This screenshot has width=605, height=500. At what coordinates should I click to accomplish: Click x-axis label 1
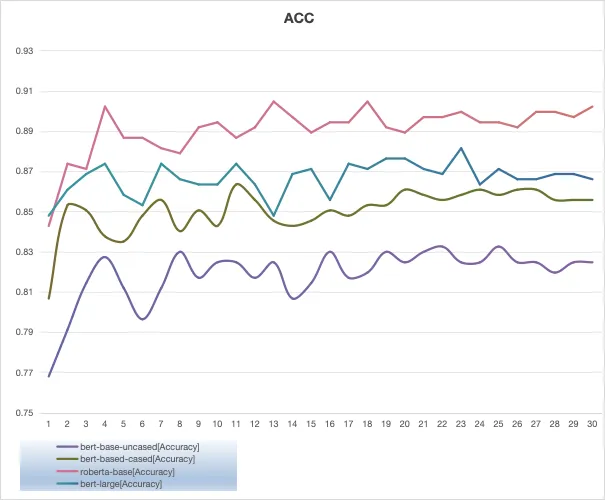coord(49,424)
